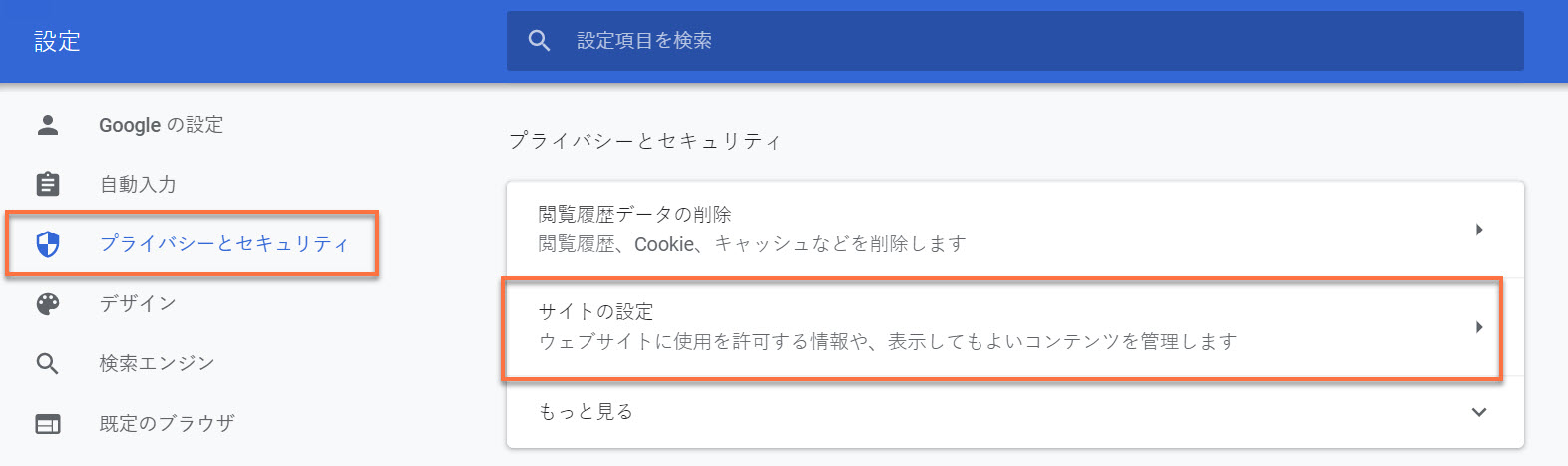Expand the もっと見る chevron
The height and width of the screenshot is (466, 1568).
(x=1479, y=412)
